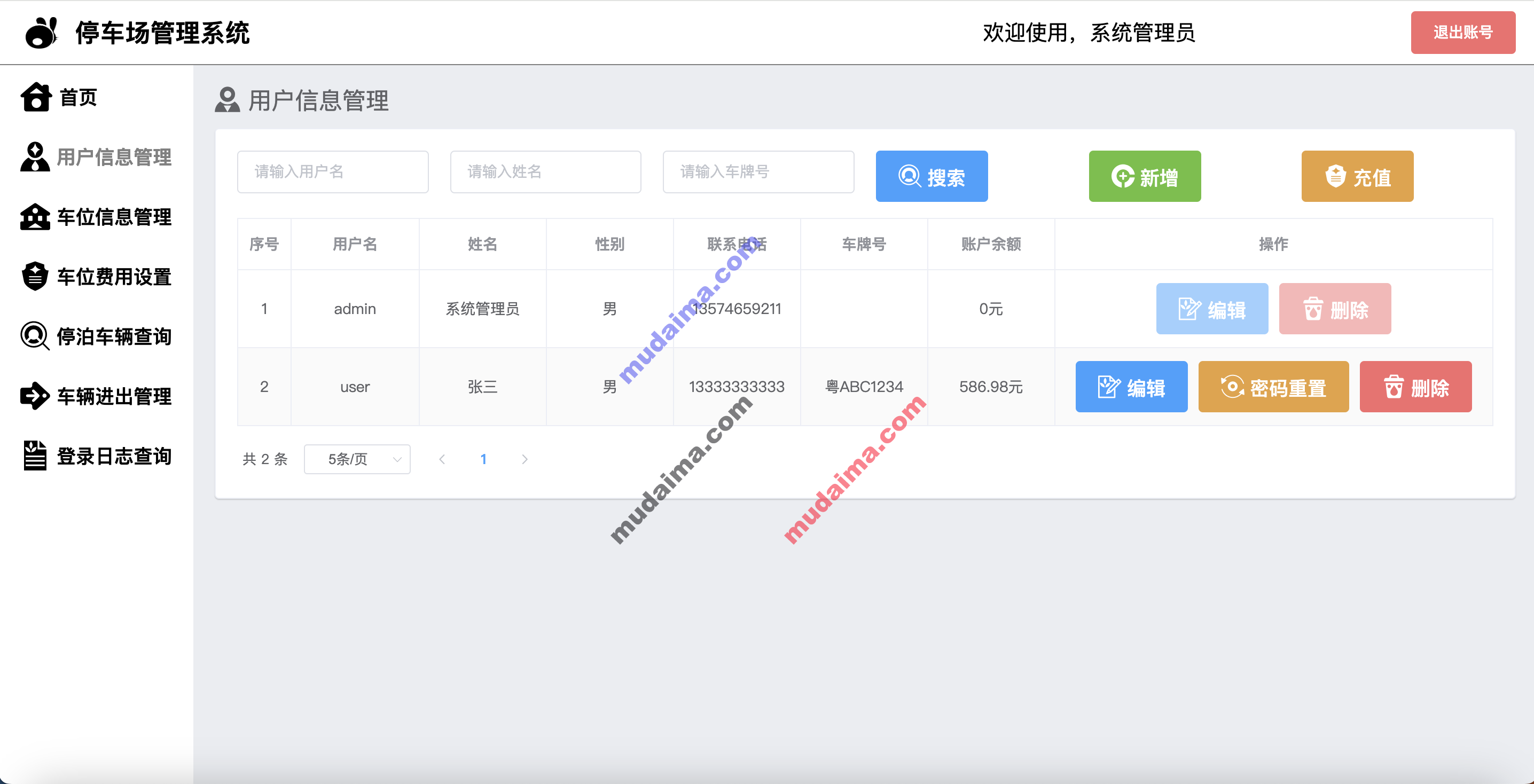Click the magnifier icon for 停泊车辆查询
The width and height of the screenshot is (1534, 784).
(x=35, y=336)
